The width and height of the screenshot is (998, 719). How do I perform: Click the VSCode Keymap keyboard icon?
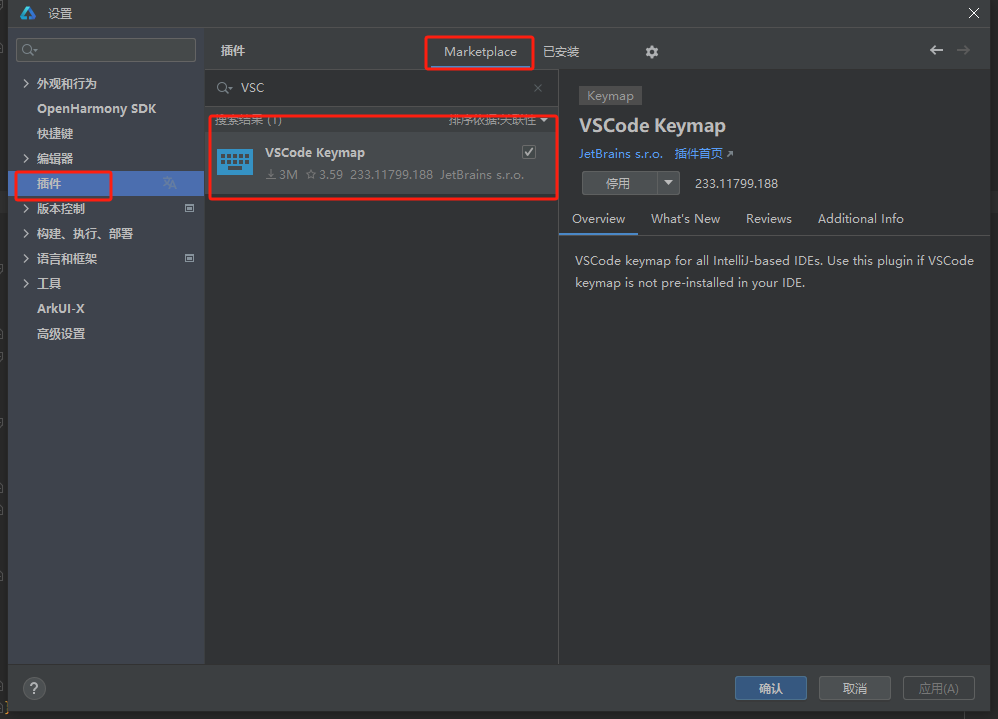(x=235, y=162)
